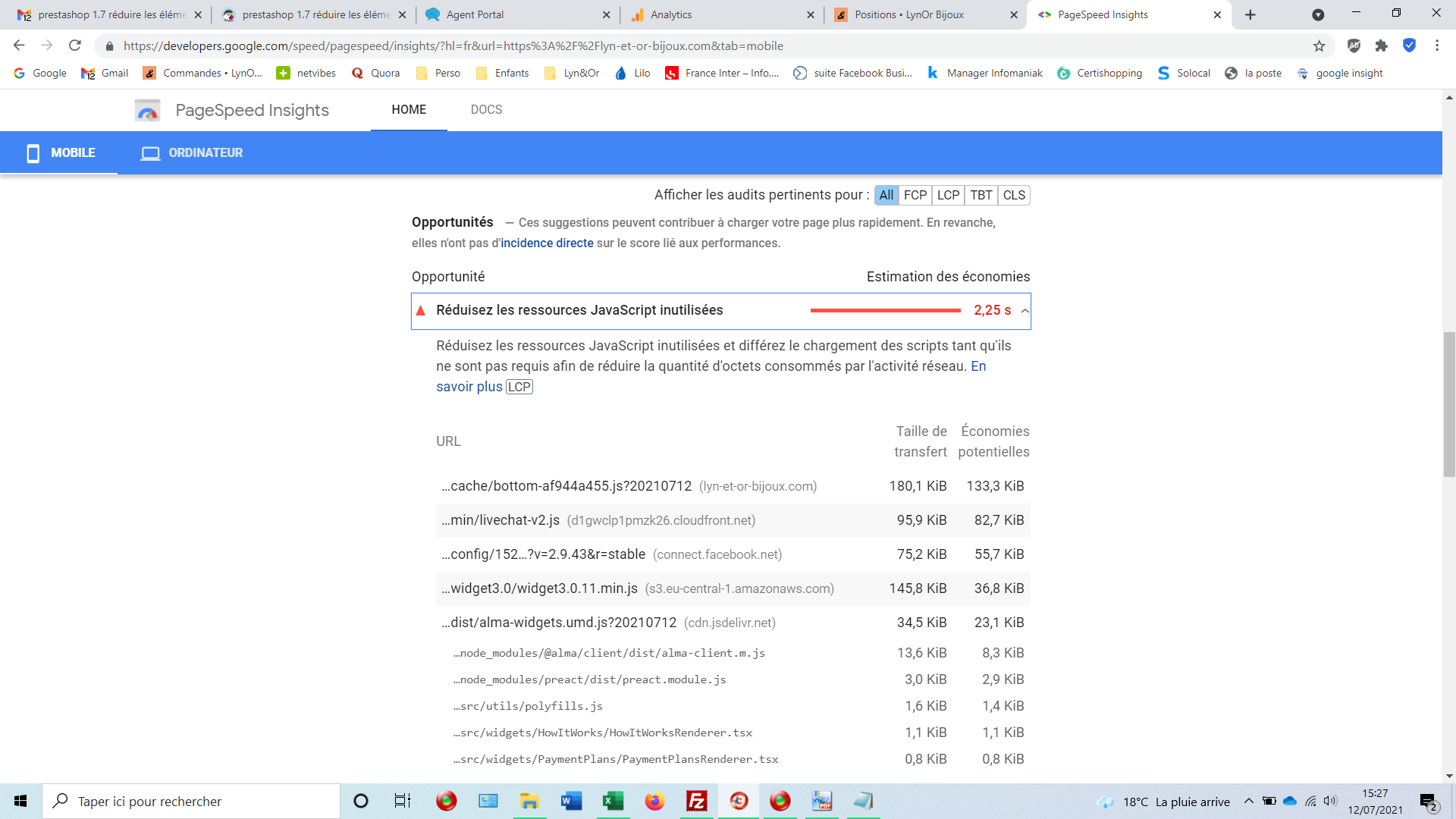Open Chrome three-dot menu
1456x819 pixels.
click(1437, 45)
